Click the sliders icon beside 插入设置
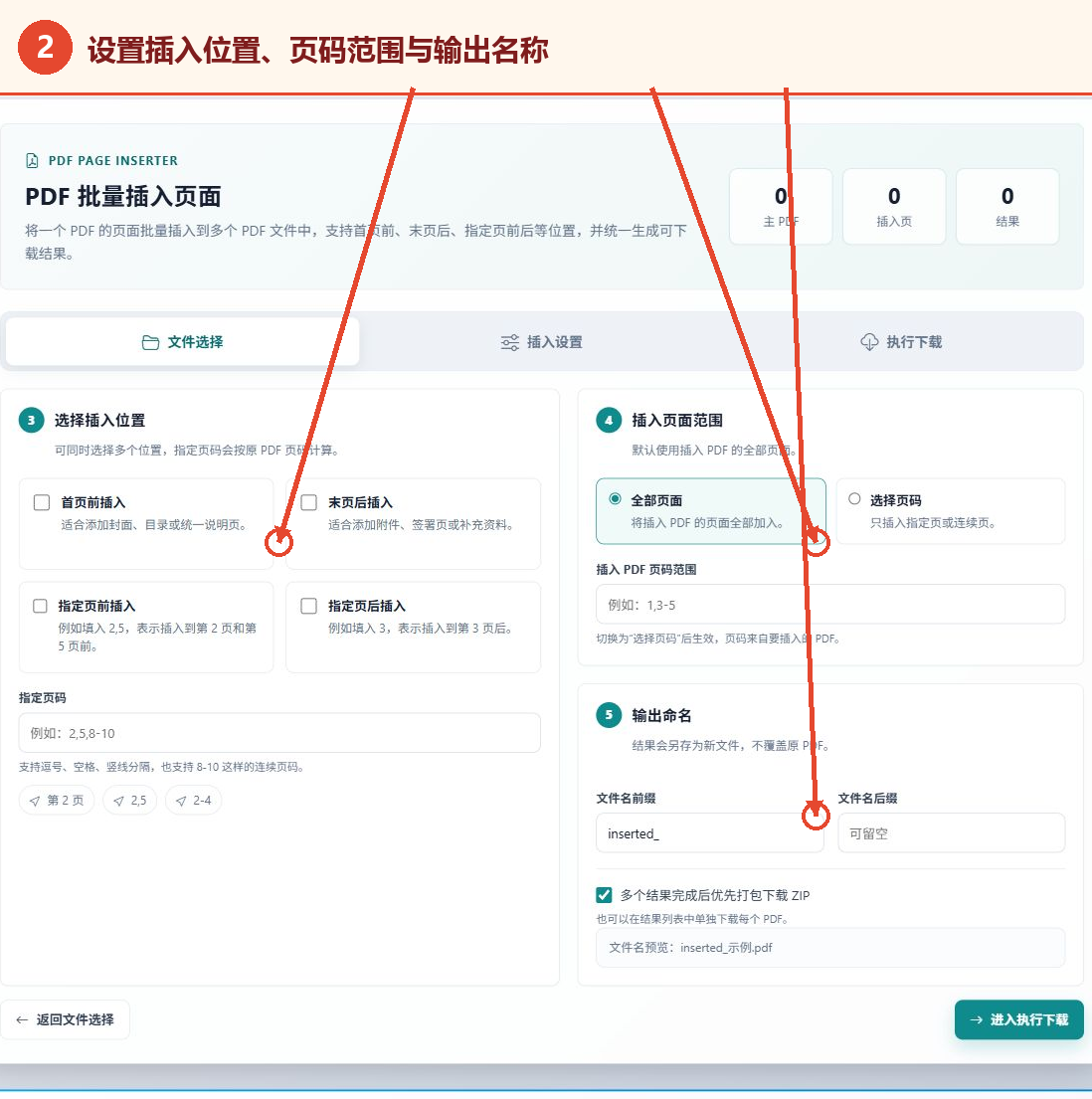The height and width of the screenshot is (1099, 1092). pyautogui.click(x=509, y=342)
